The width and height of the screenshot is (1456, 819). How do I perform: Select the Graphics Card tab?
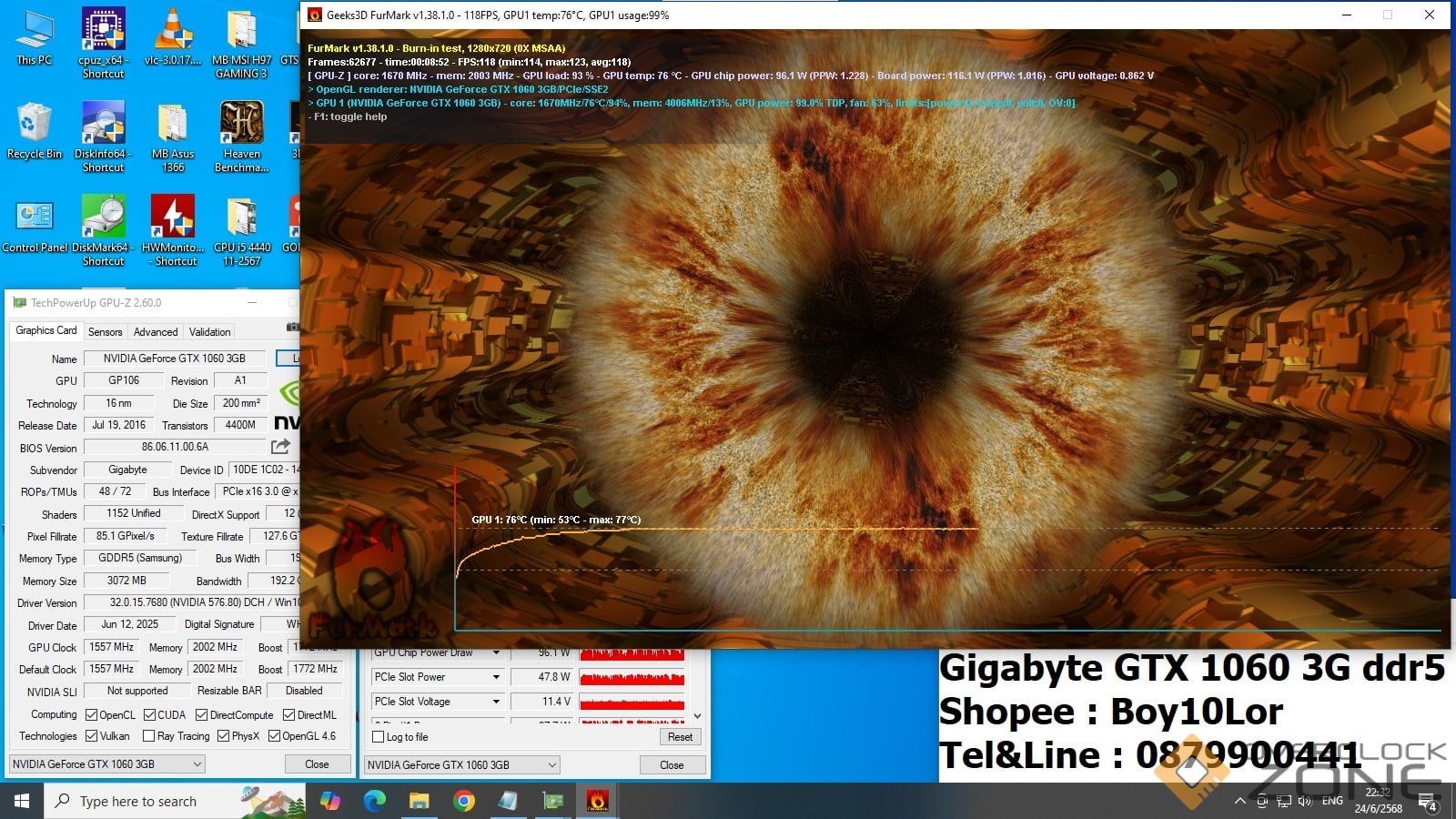[46, 330]
